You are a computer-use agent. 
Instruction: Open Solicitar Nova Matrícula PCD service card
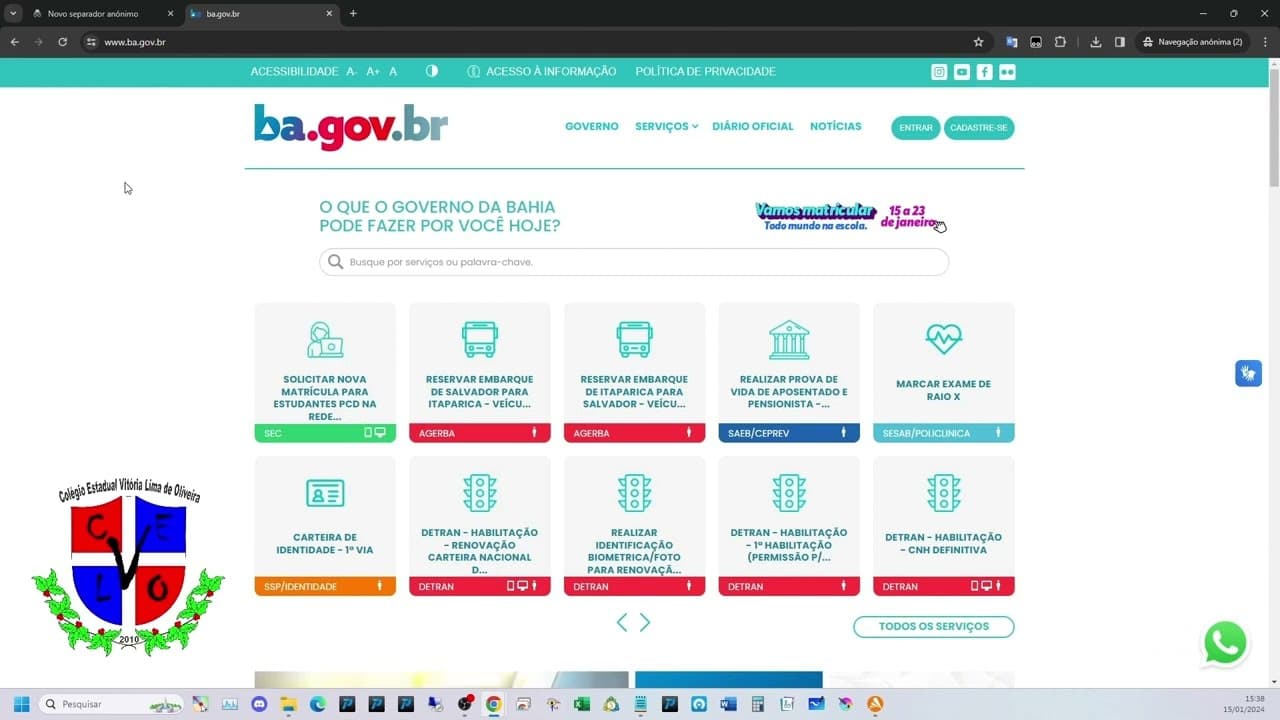click(325, 372)
